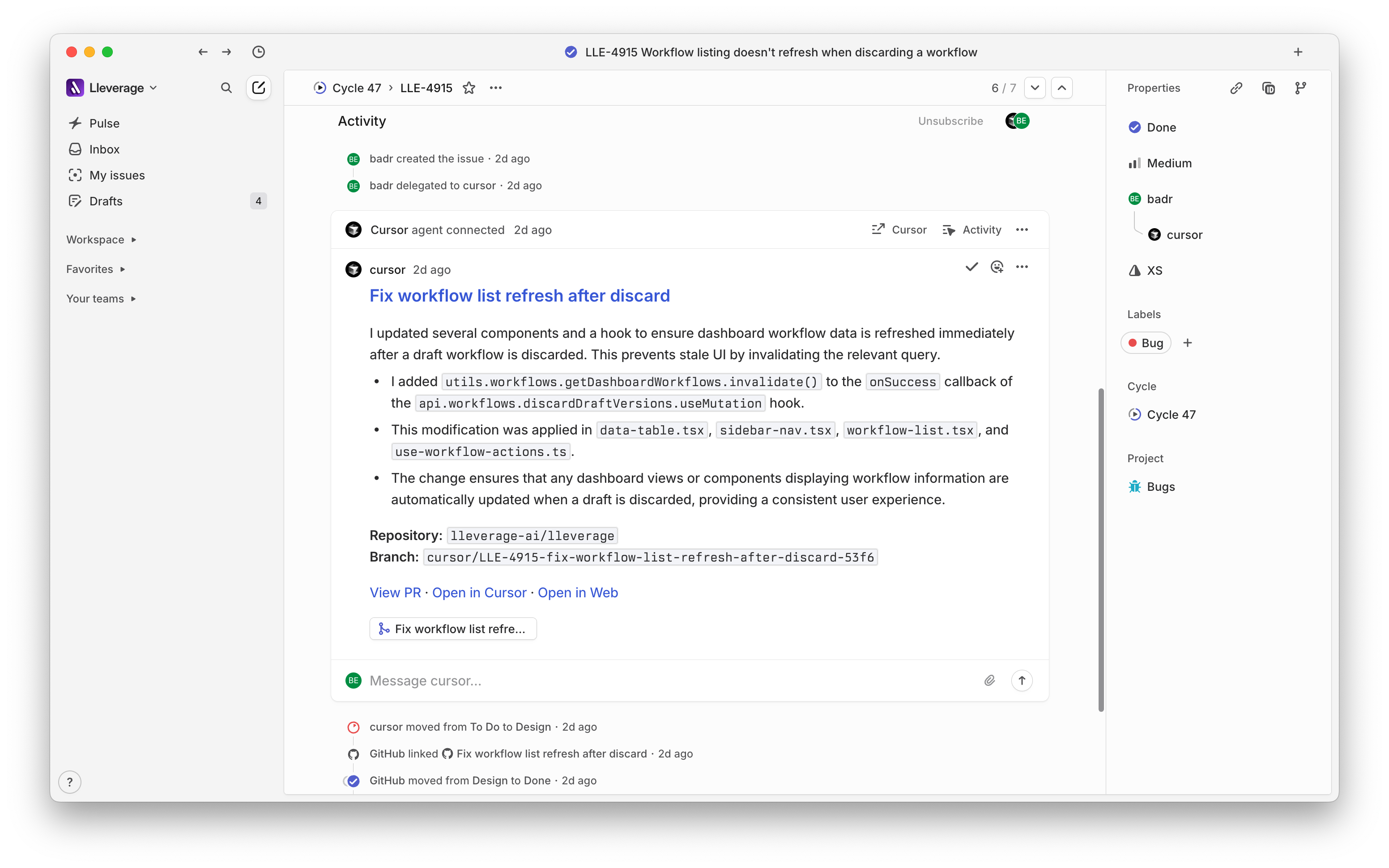This screenshot has height=868, width=1389.
Task: Focus the Message cursor input field
Action: [x=669, y=680]
